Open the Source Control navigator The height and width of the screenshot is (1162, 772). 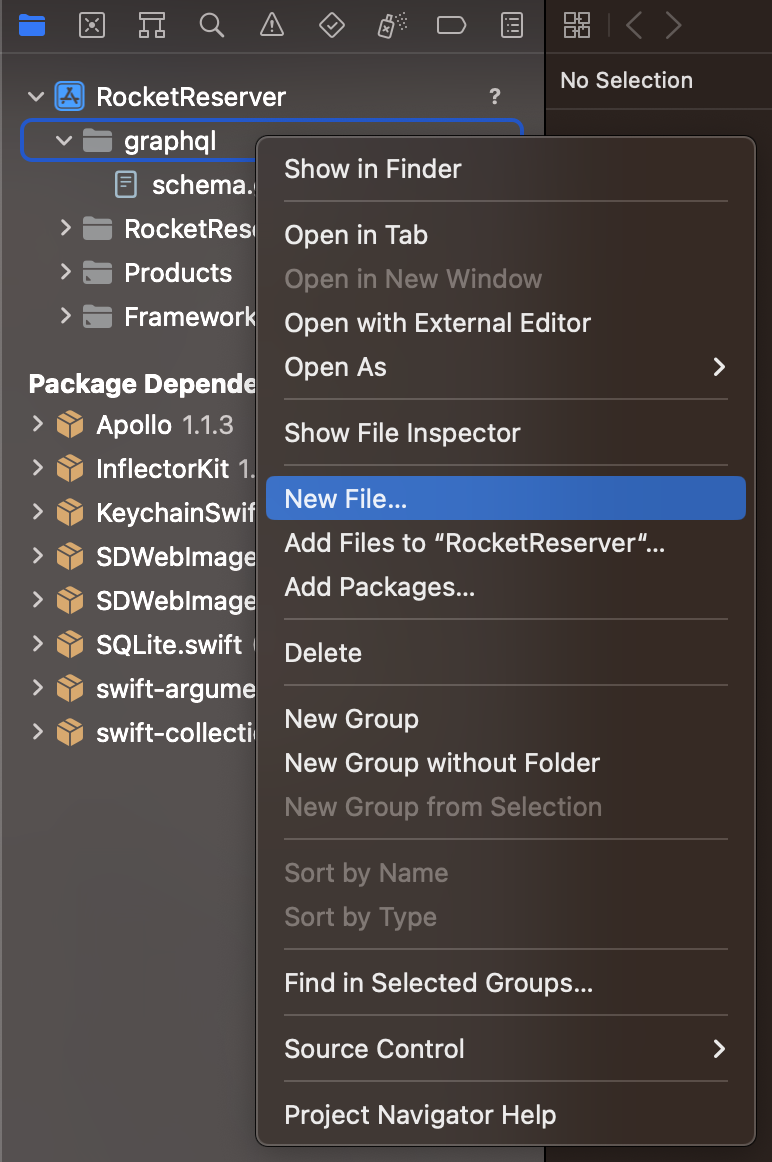pyautogui.click(x=92, y=25)
